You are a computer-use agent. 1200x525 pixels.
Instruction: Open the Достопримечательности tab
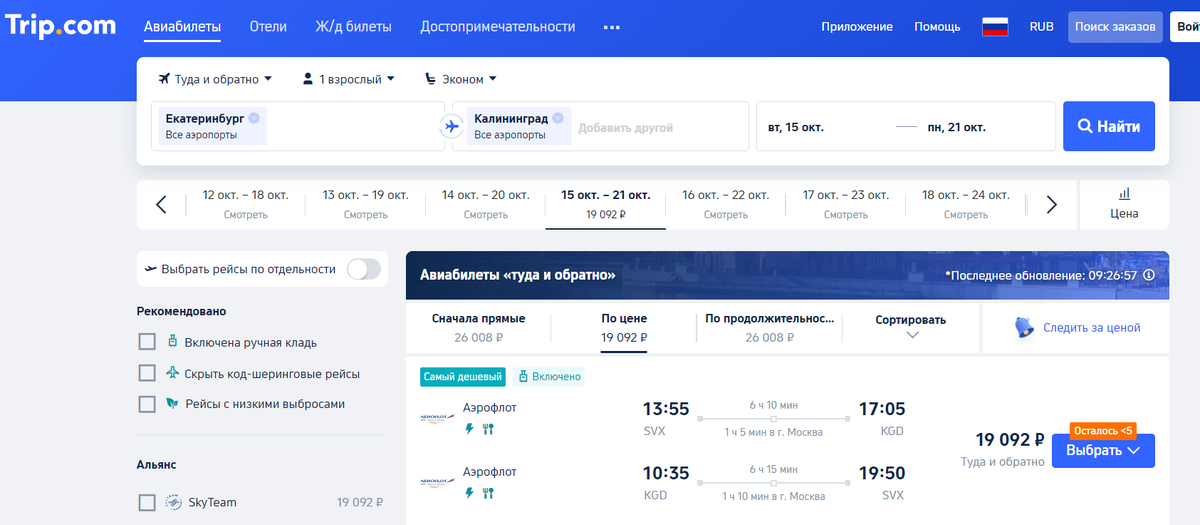498,27
